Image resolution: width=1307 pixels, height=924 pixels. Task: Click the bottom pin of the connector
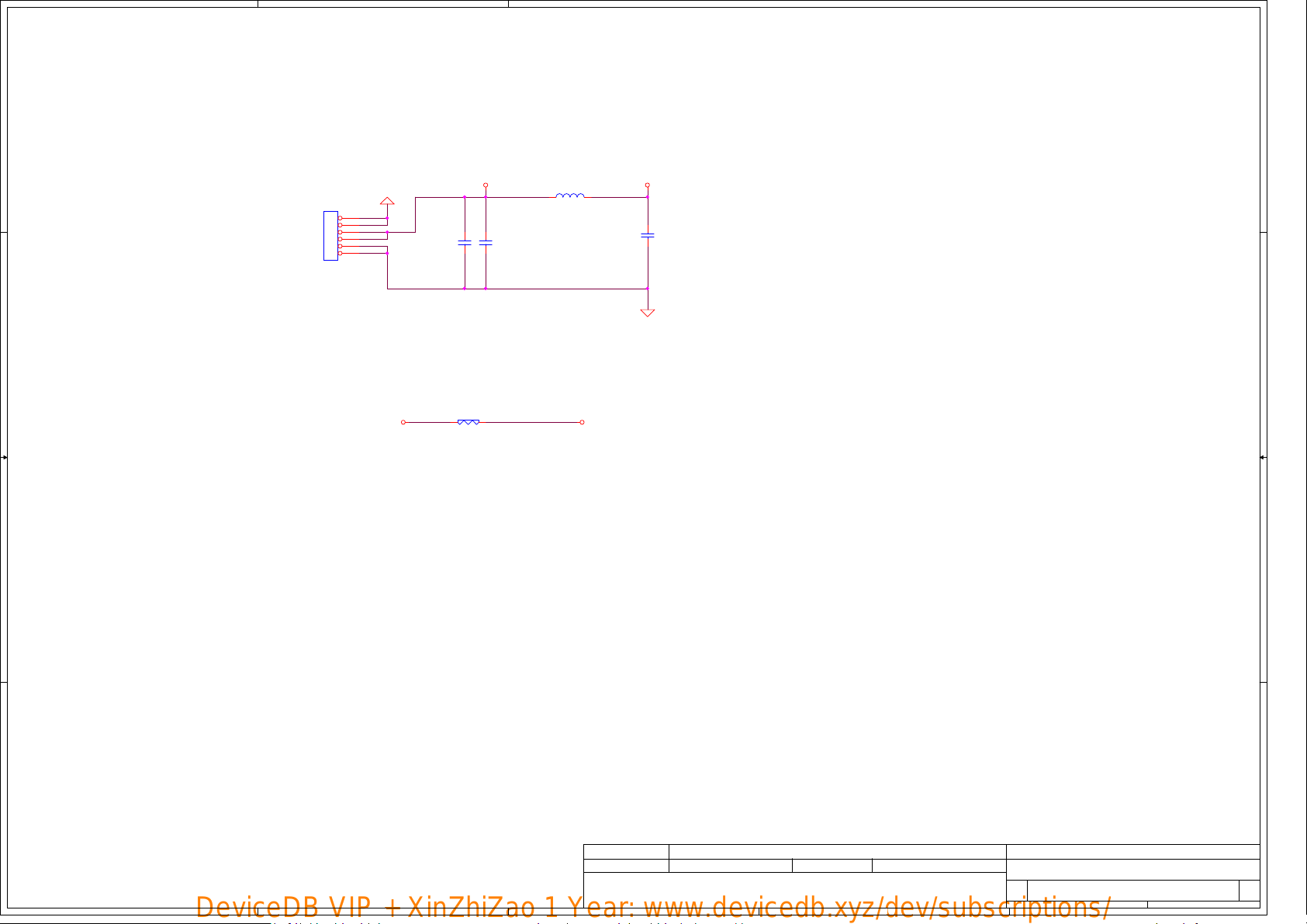340,253
